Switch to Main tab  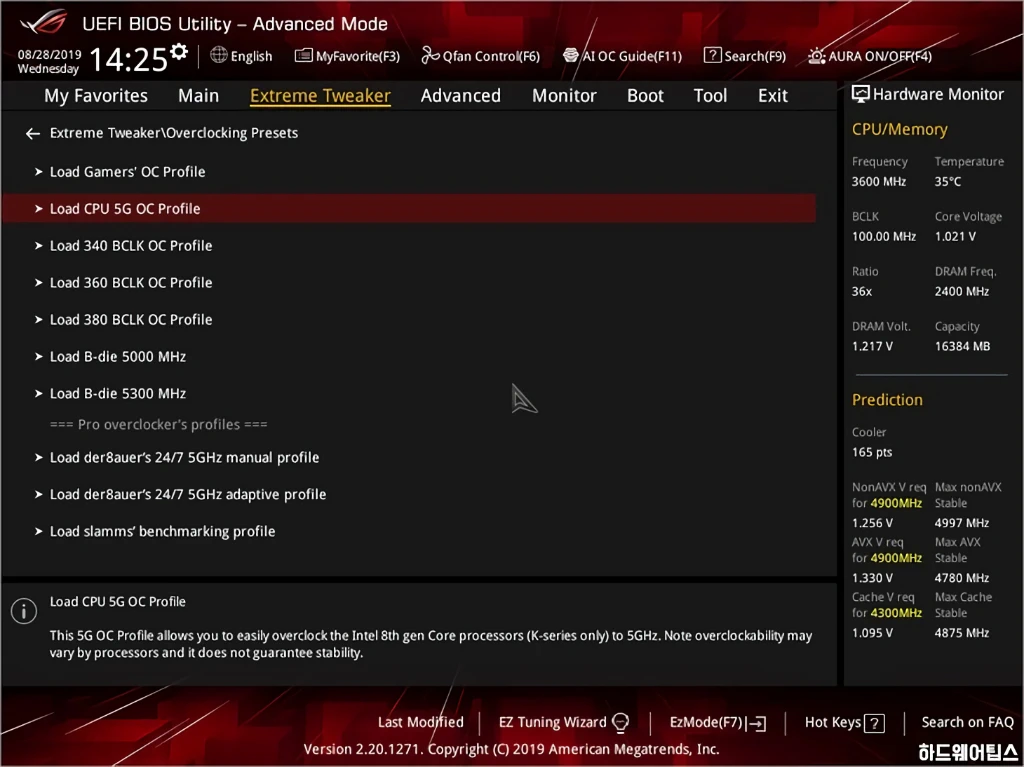tap(199, 96)
